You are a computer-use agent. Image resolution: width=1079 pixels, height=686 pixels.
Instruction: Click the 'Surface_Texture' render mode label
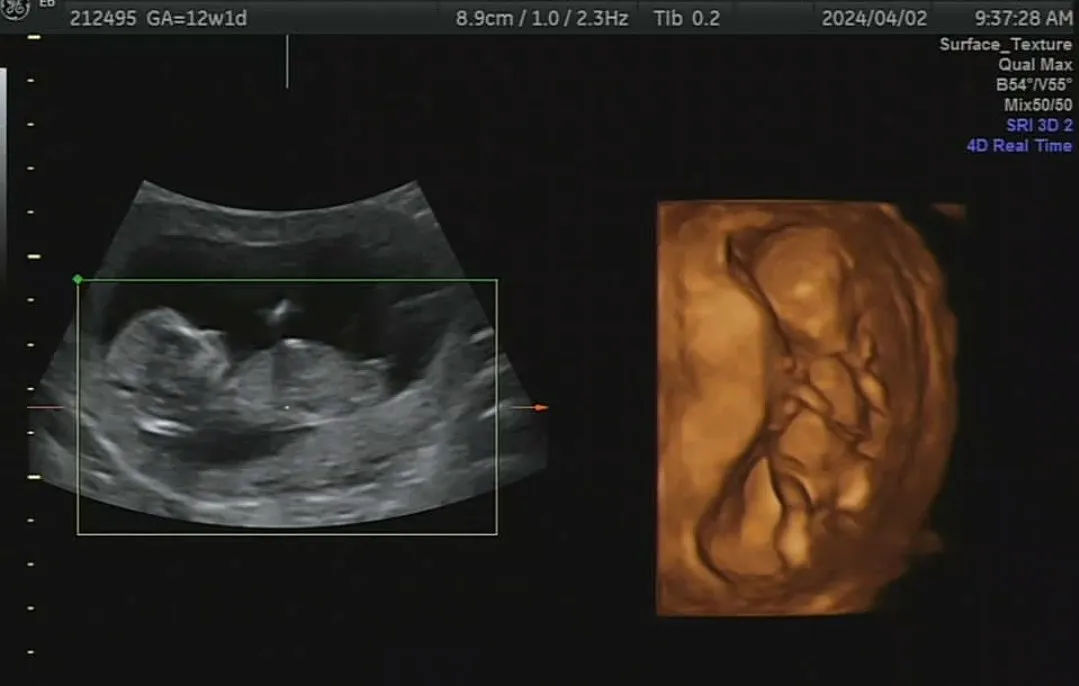[1005, 45]
